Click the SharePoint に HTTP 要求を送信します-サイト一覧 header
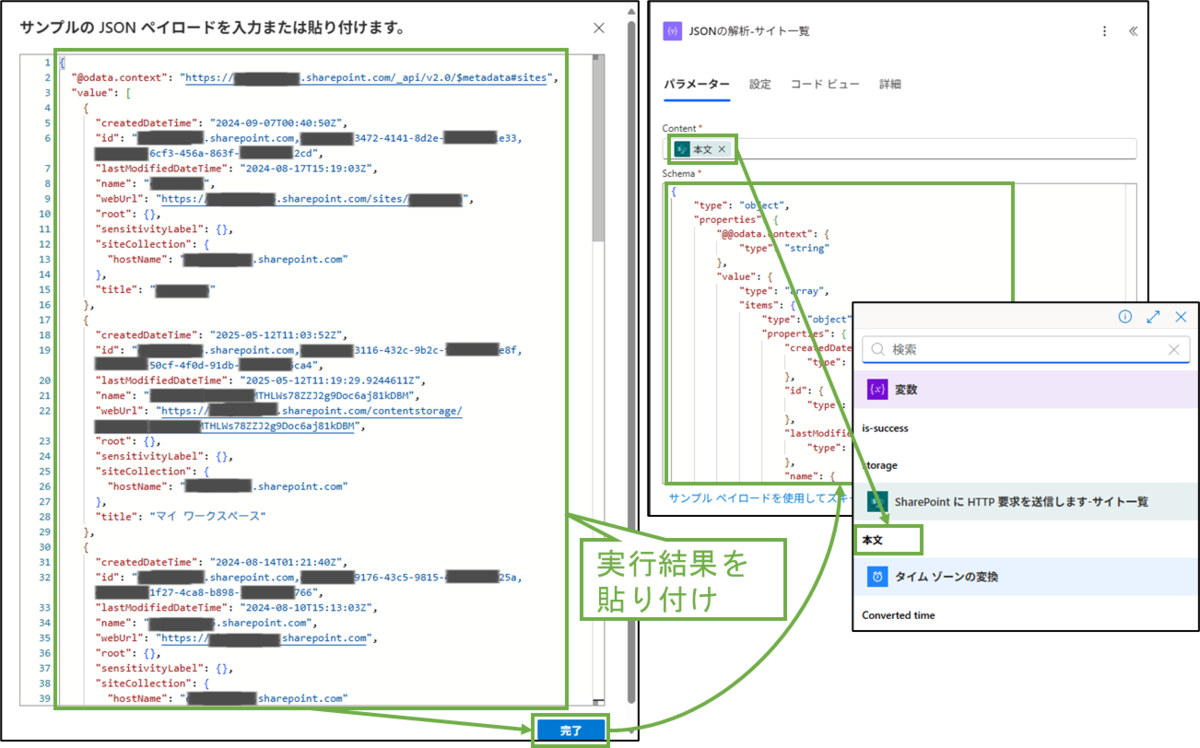 (x=1026, y=502)
